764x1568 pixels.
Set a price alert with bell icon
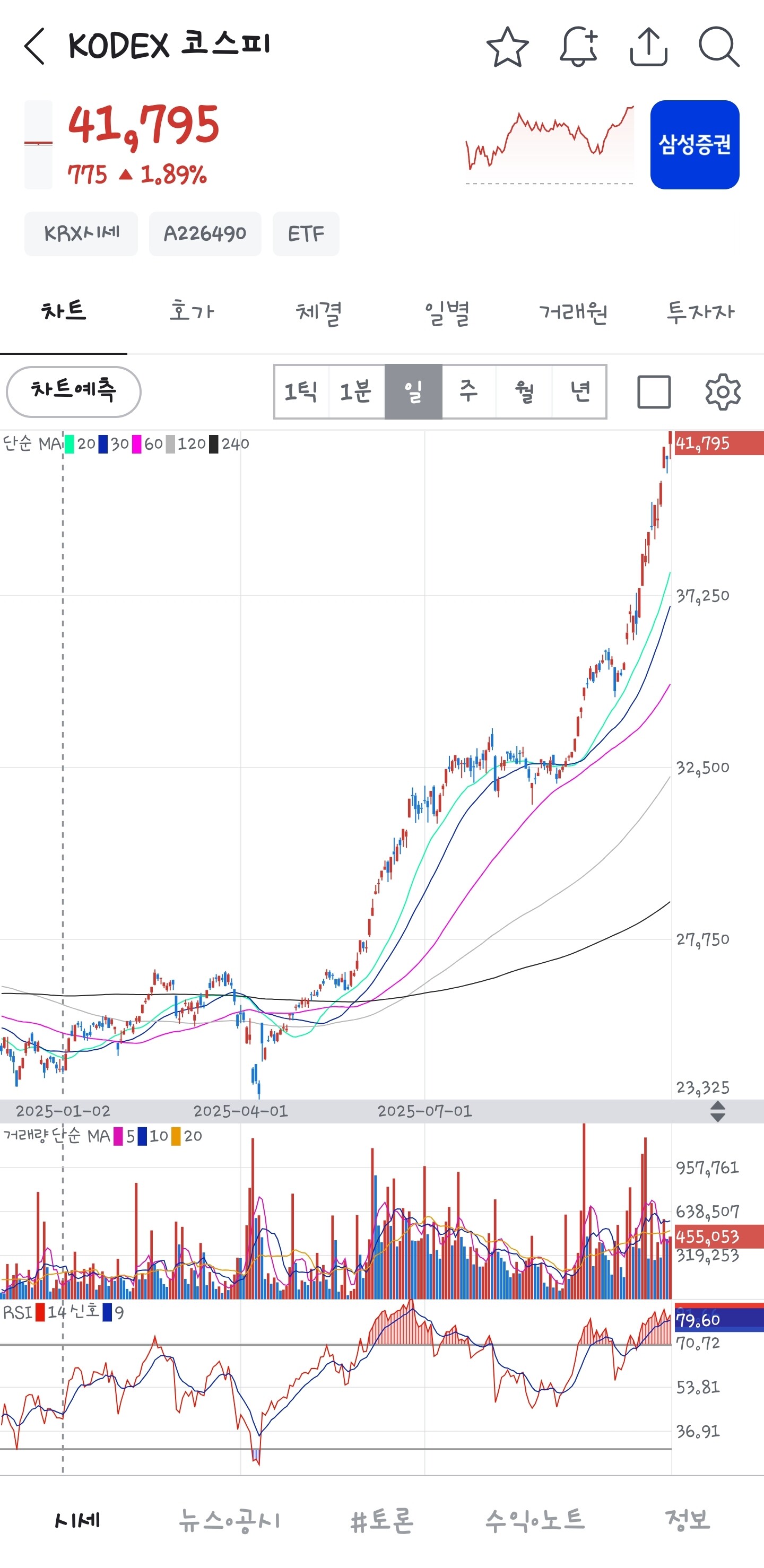tap(578, 46)
